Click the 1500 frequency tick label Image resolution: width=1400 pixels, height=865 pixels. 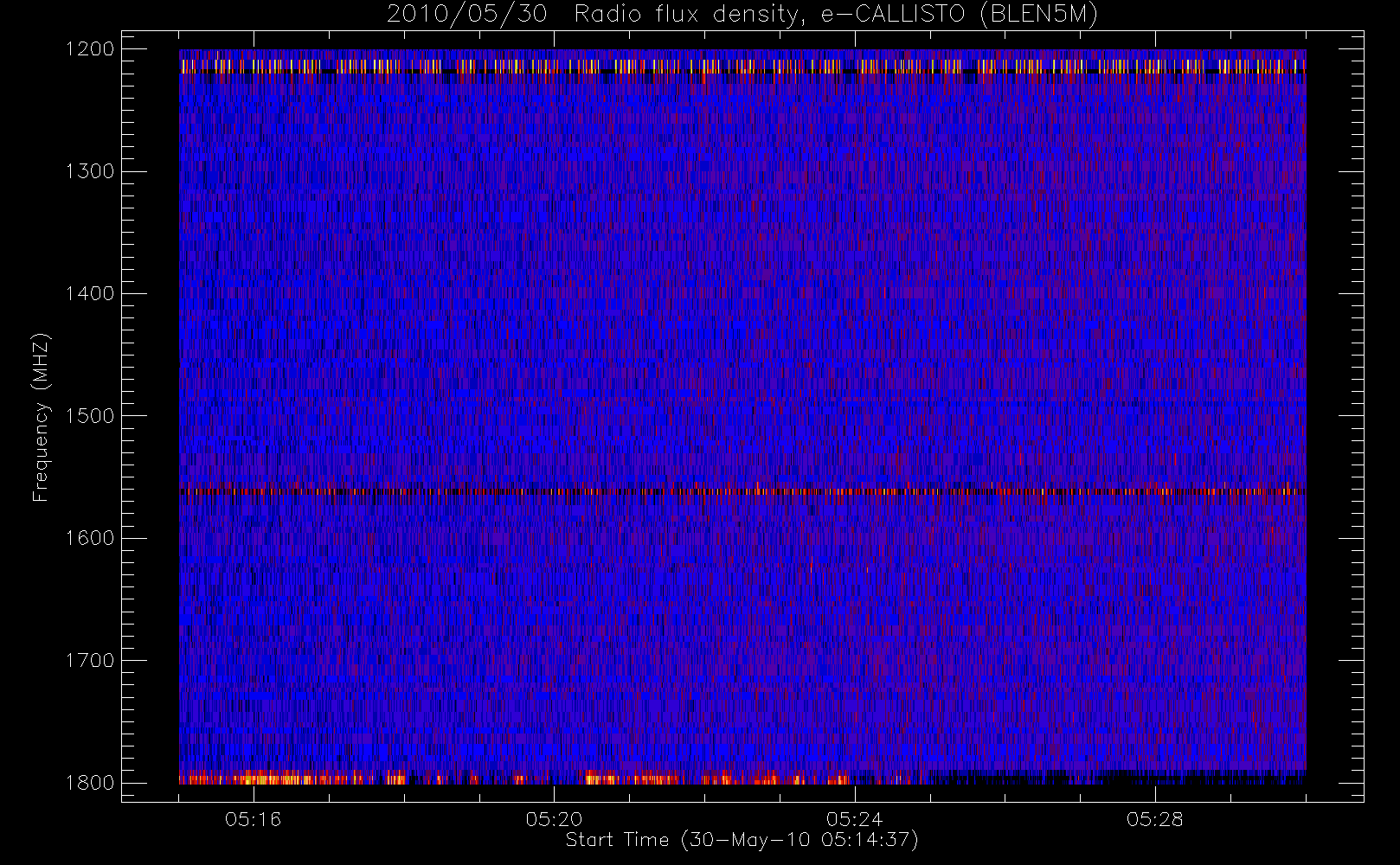pos(90,416)
